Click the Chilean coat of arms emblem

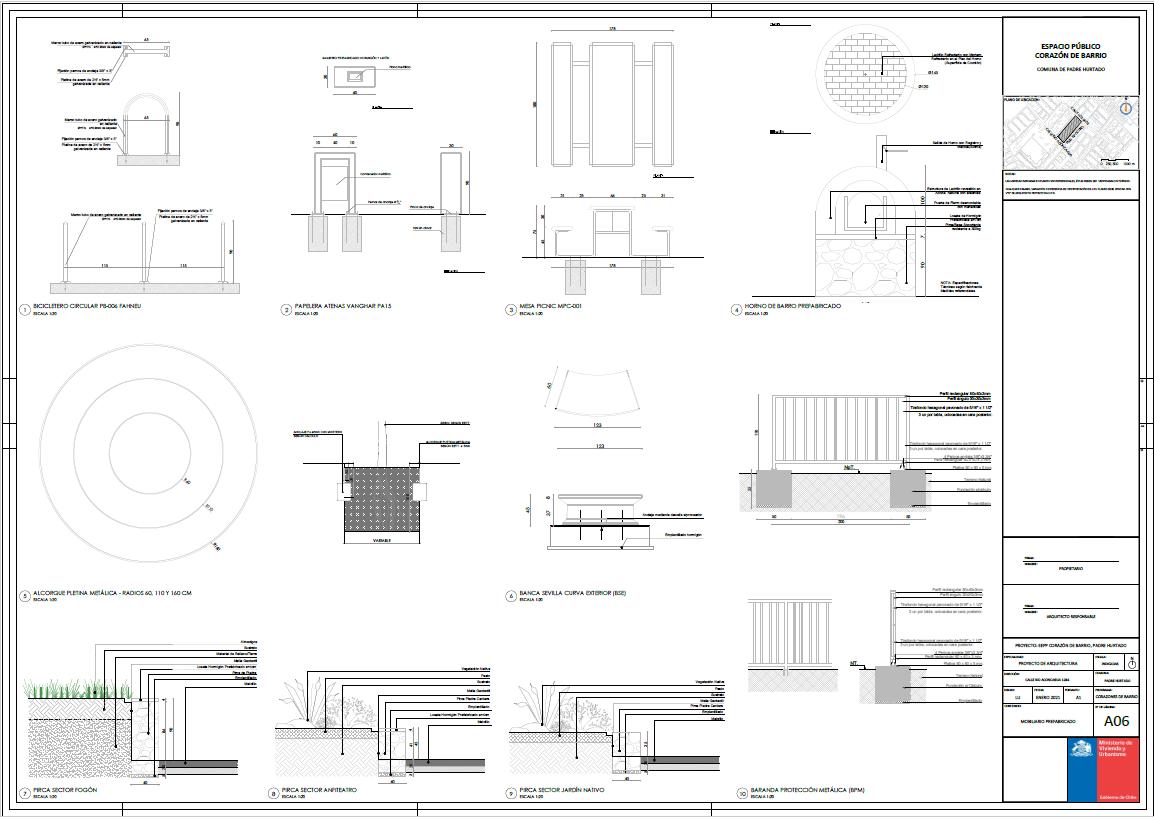[1083, 749]
